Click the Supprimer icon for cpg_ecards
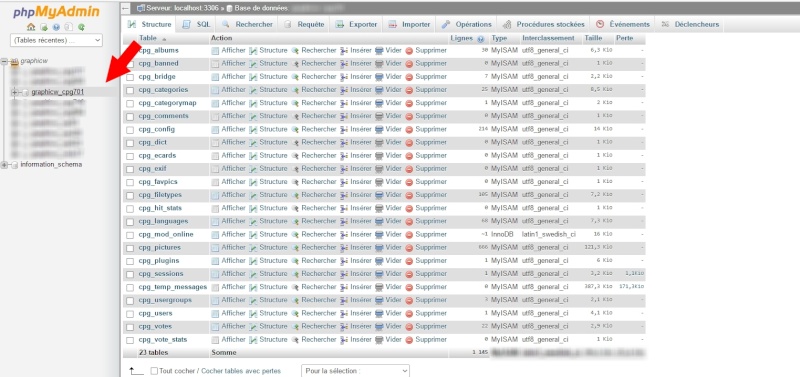This screenshot has width=800, height=377. coord(409,156)
